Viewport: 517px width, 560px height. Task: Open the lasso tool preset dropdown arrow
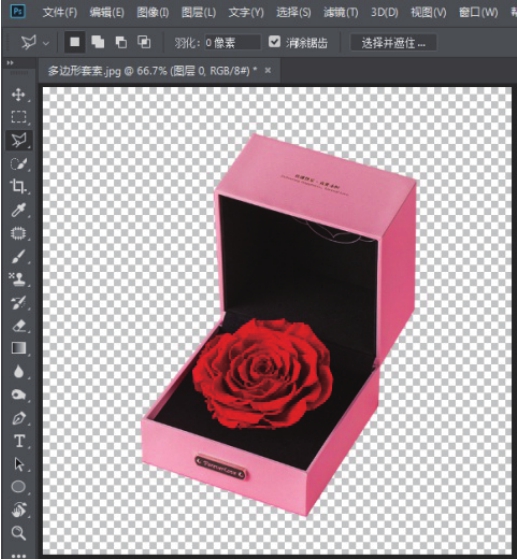click(46, 43)
